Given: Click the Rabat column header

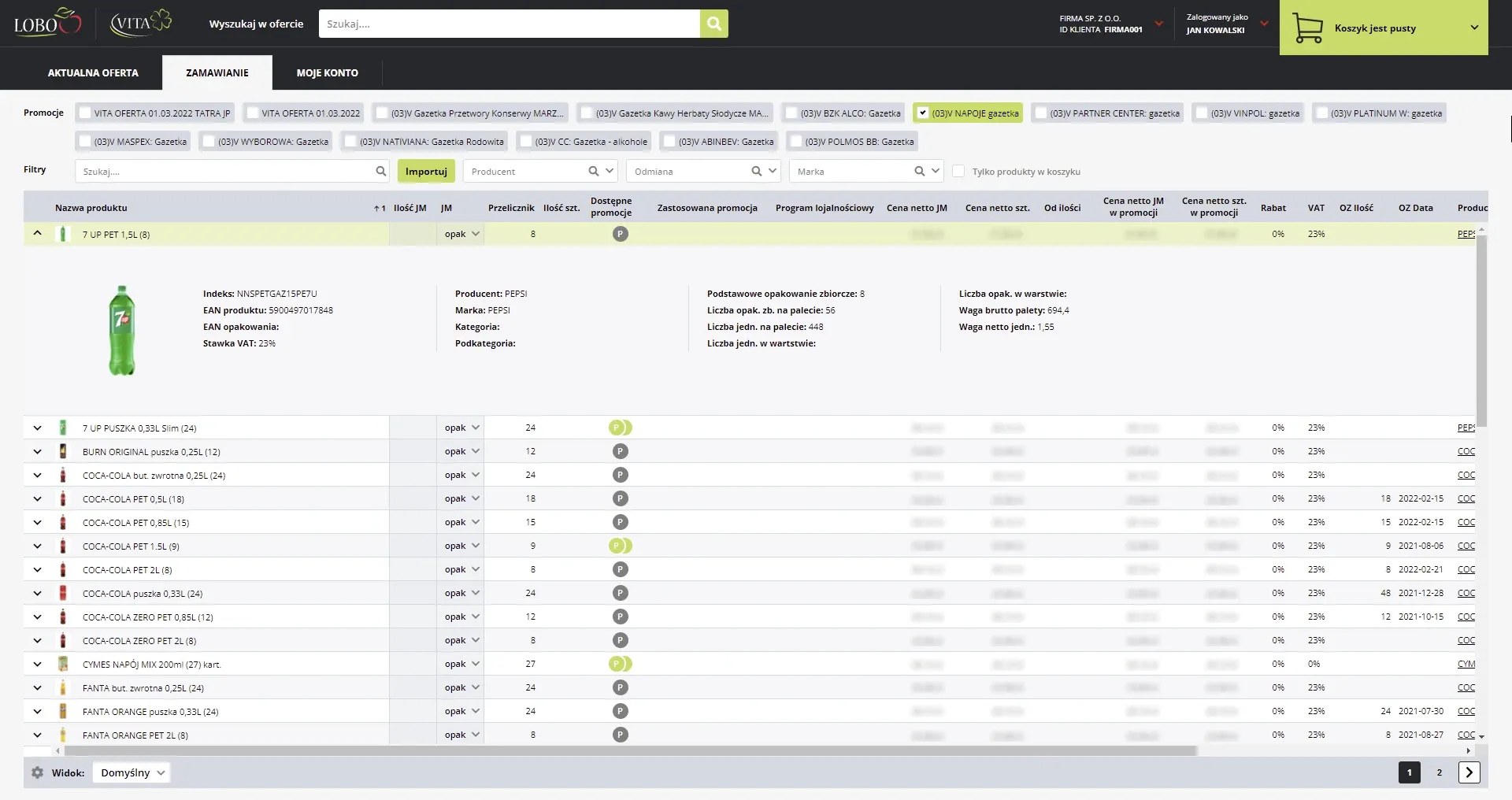Looking at the screenshot, I should 1273,208.
